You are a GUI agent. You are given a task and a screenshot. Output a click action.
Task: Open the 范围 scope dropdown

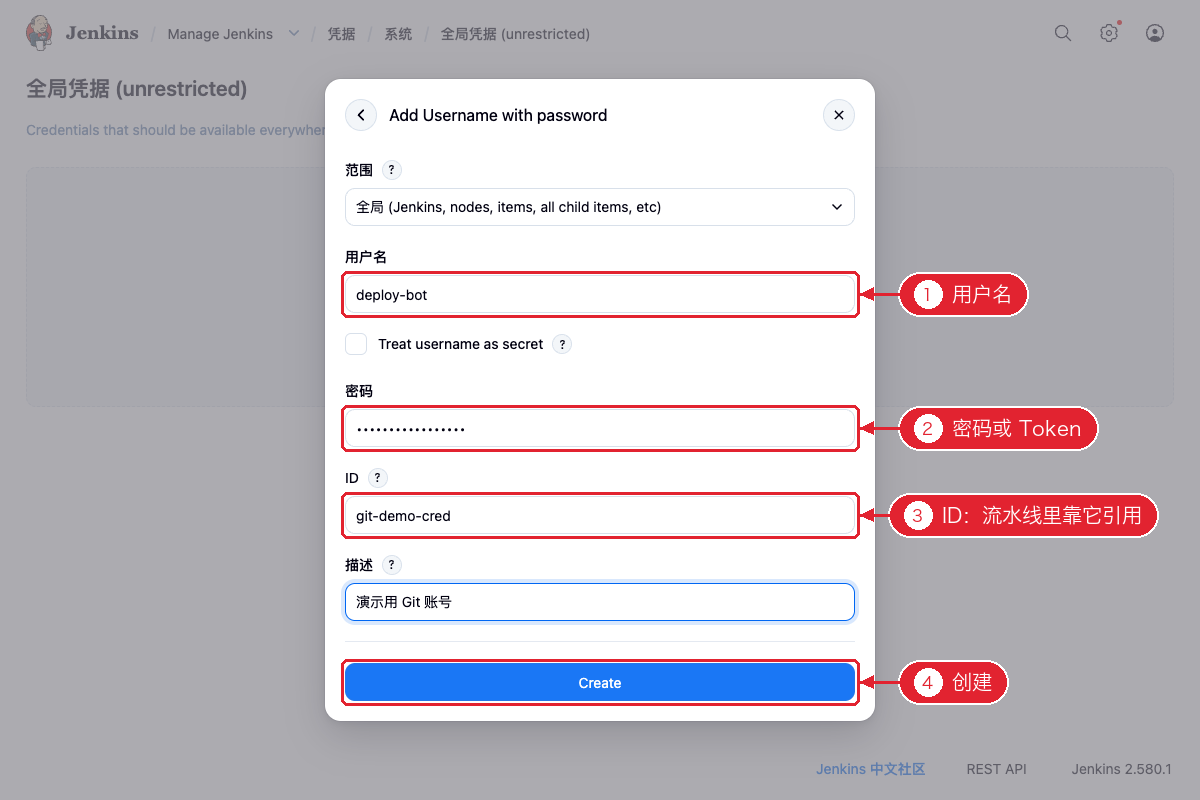(600, 207)
